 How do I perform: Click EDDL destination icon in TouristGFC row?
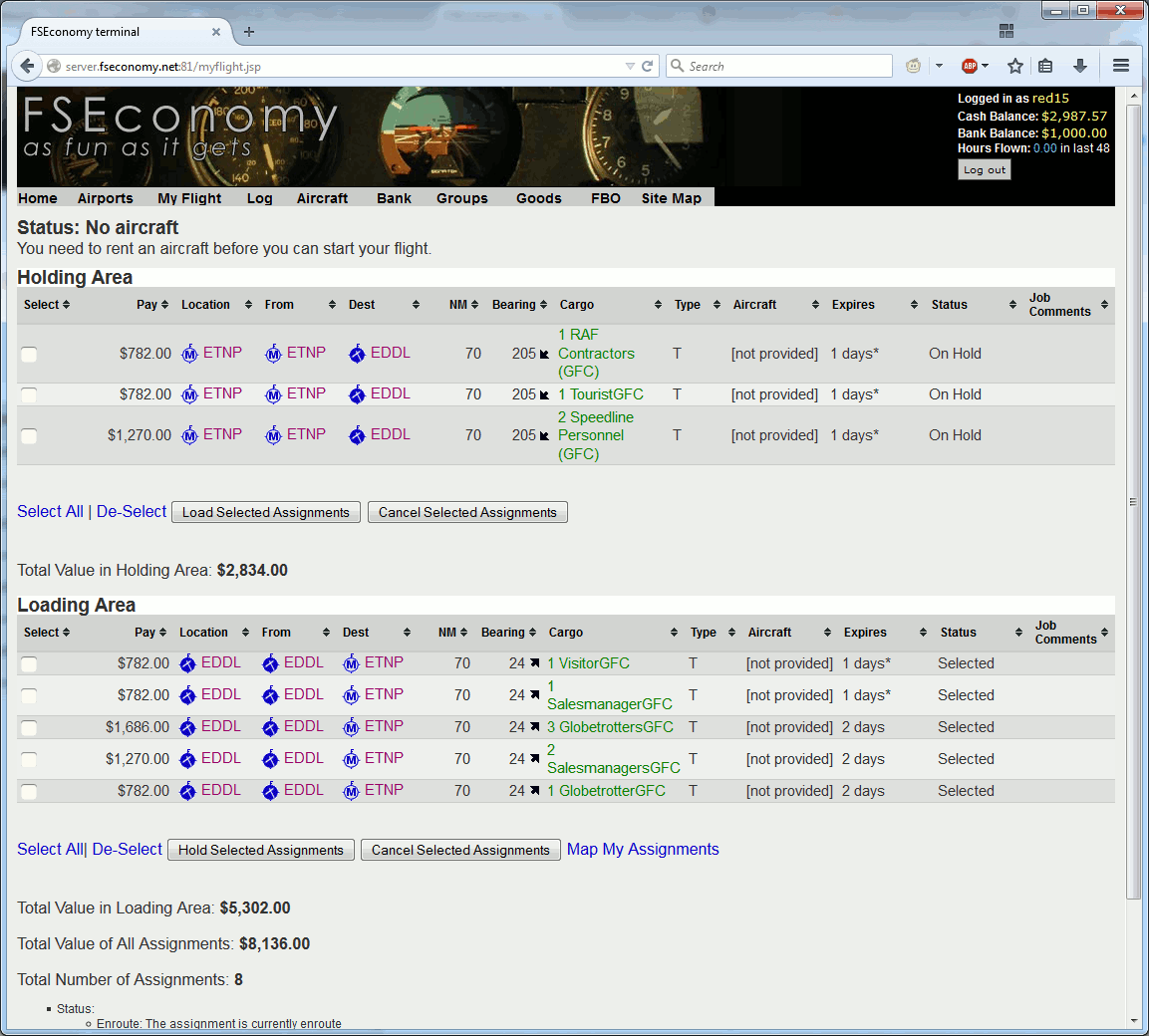click(357, 394)
